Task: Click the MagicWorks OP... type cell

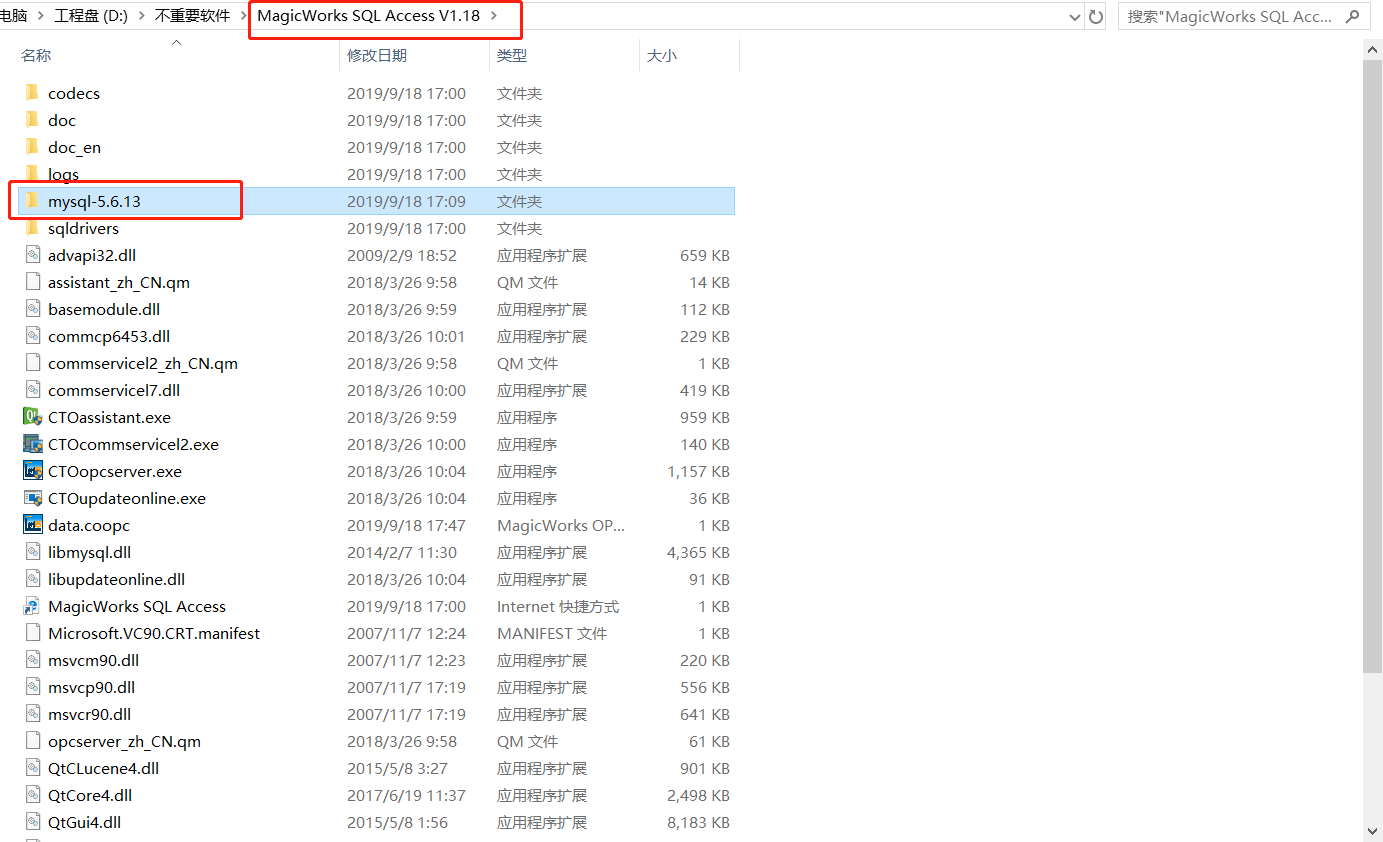Action: (x=560, y=525)
